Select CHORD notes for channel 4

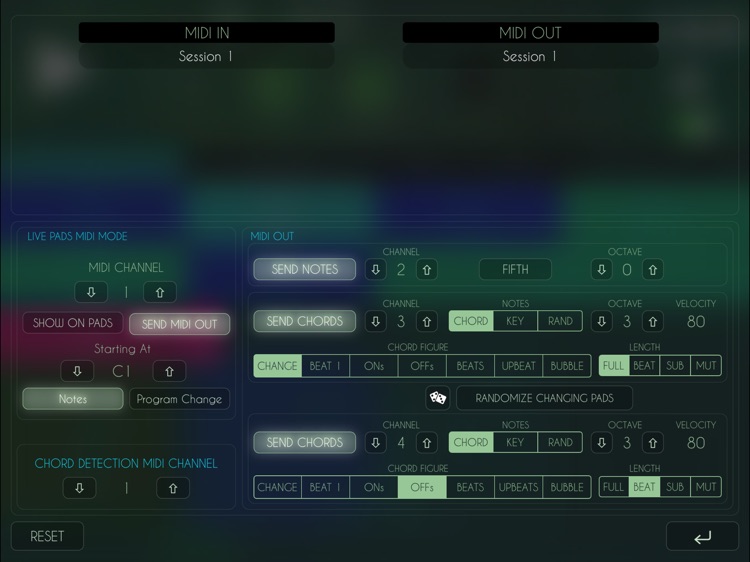(471, 442)
